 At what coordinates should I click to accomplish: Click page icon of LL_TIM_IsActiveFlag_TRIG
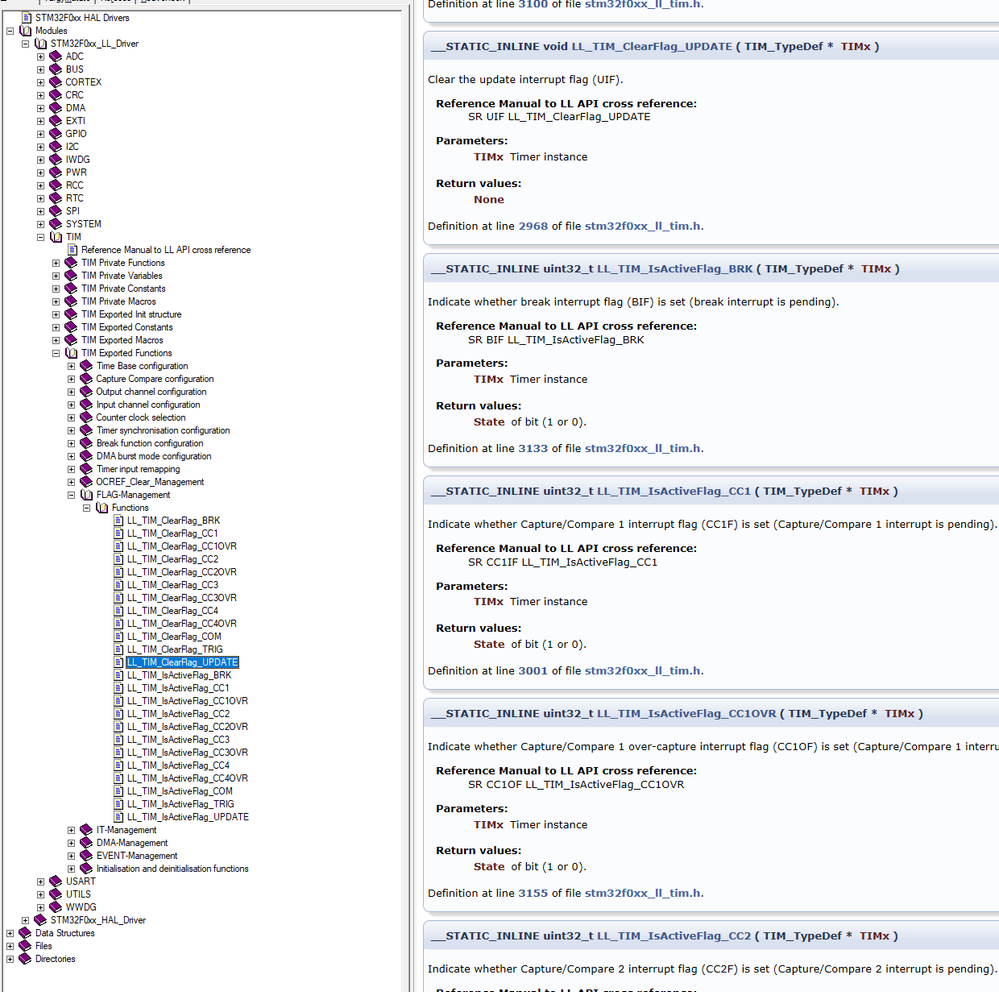(119, 804)
